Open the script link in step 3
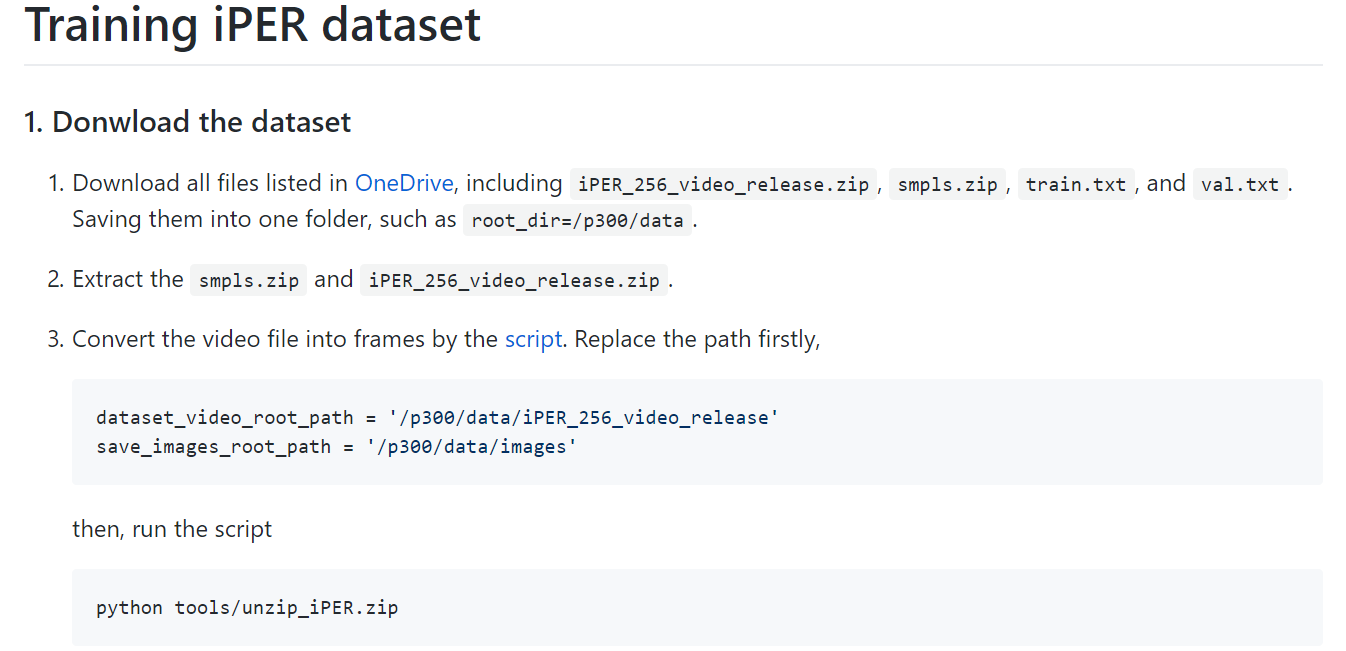1346x651 pixels. click(533, 339)
